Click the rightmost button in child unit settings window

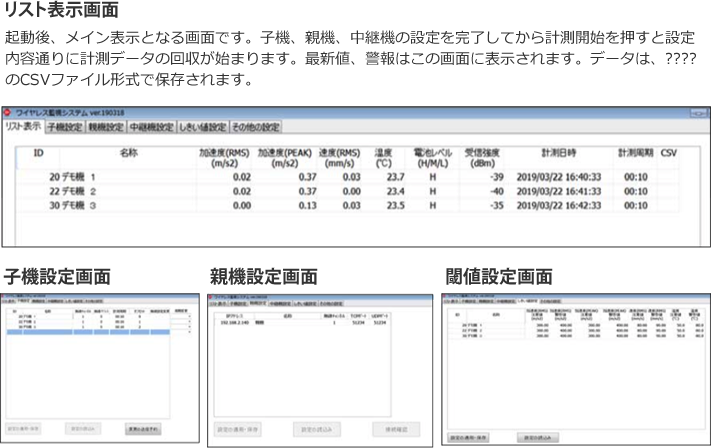pyautogui.click(x=143, y=429)
